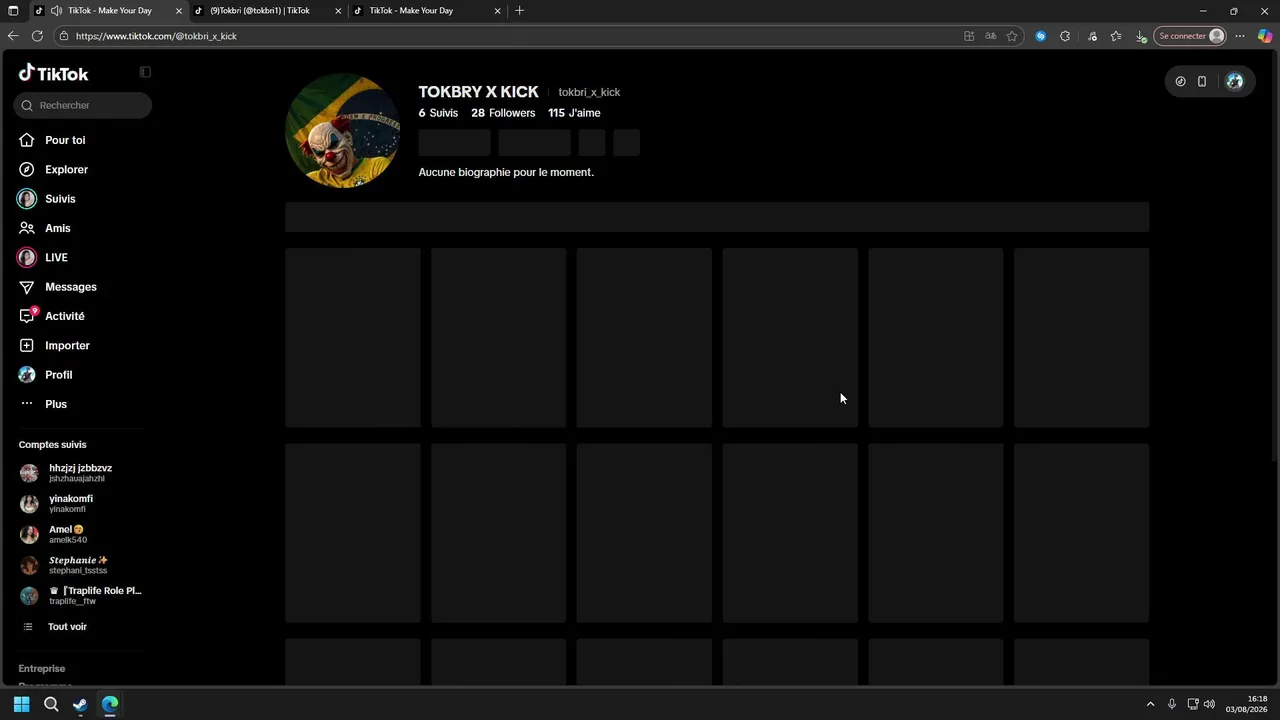Open LIVE section in sidebar

pos(56,258)
